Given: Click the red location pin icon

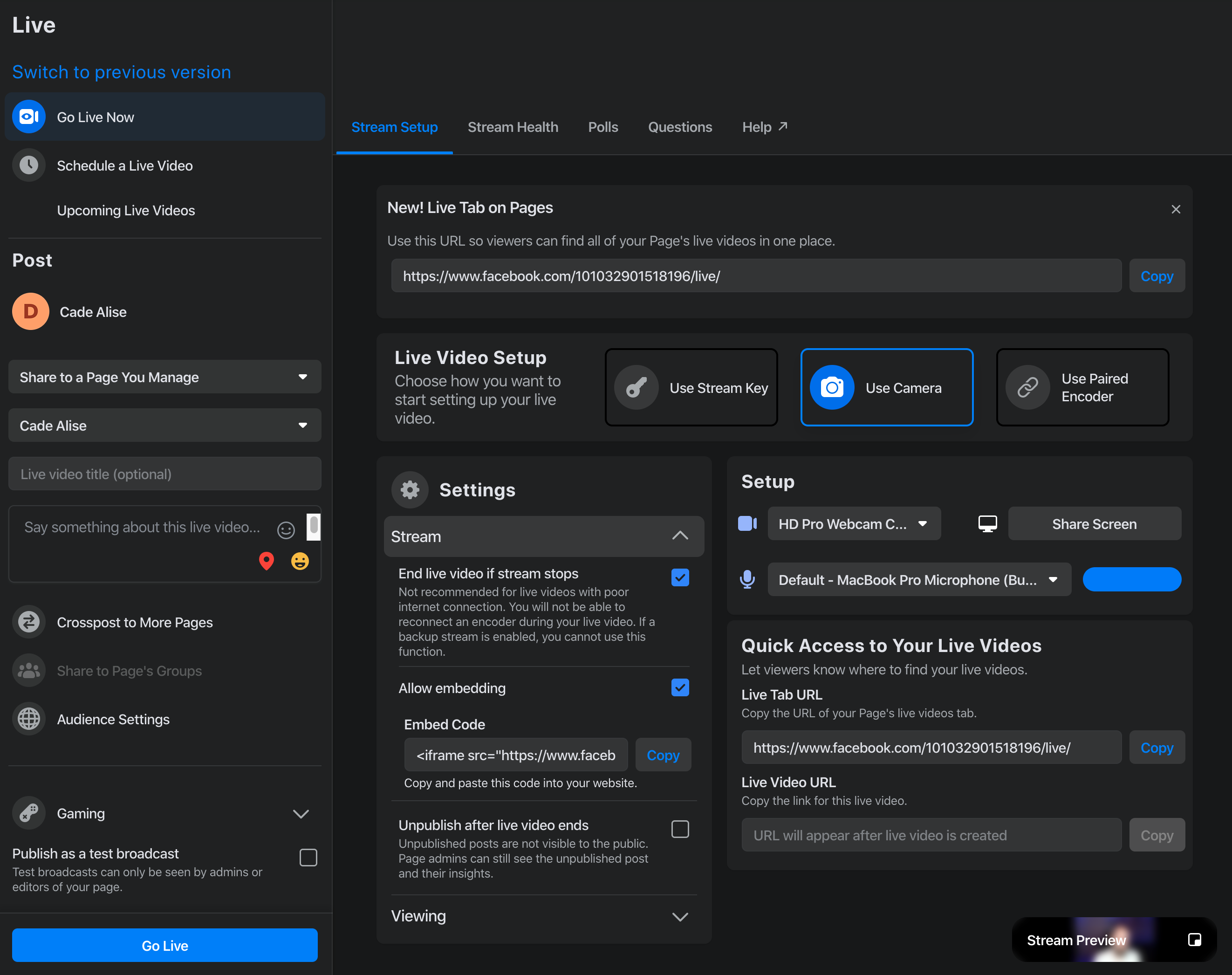Looking at the screenshot, I should pyautogui.click(x=267, y=561).
